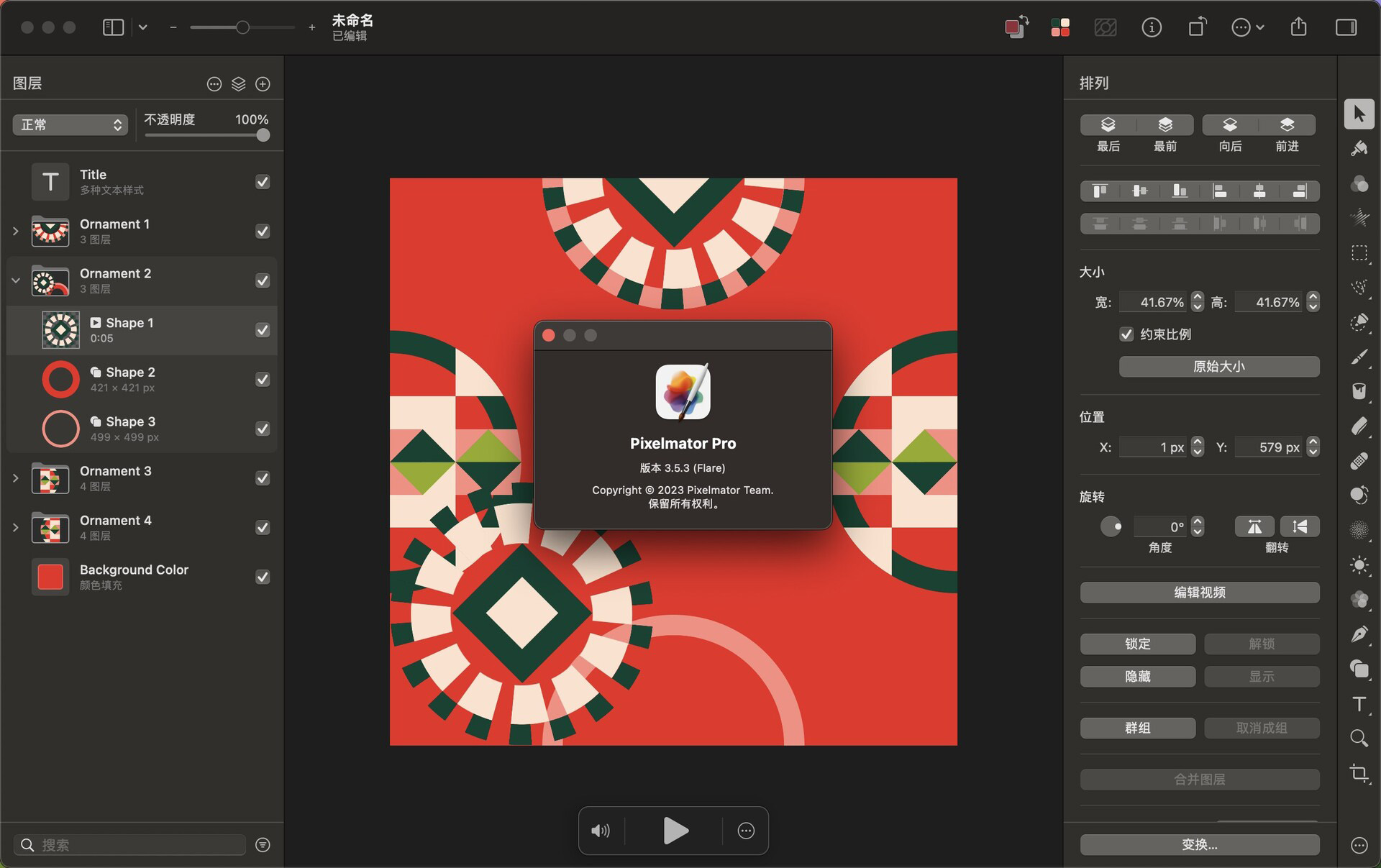This screenshot has width=1381, height=868.
Task: Hide the Shape 1 layer
Action: pos(263,330)
